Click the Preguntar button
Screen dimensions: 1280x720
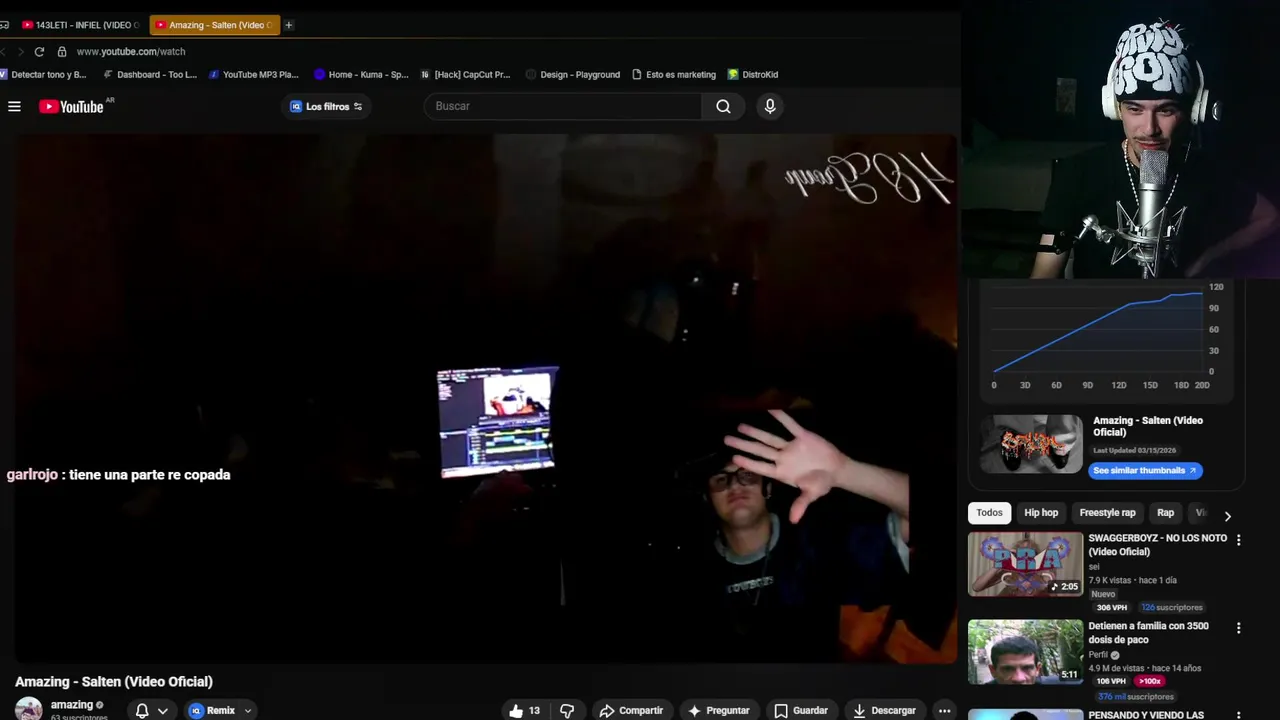coord(718,710)
